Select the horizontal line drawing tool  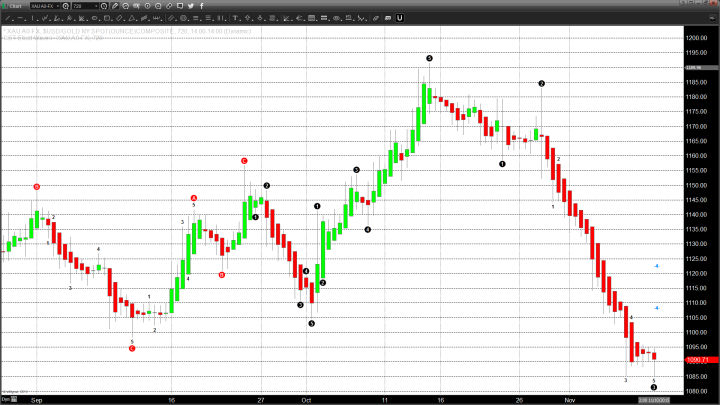[20, 18]
